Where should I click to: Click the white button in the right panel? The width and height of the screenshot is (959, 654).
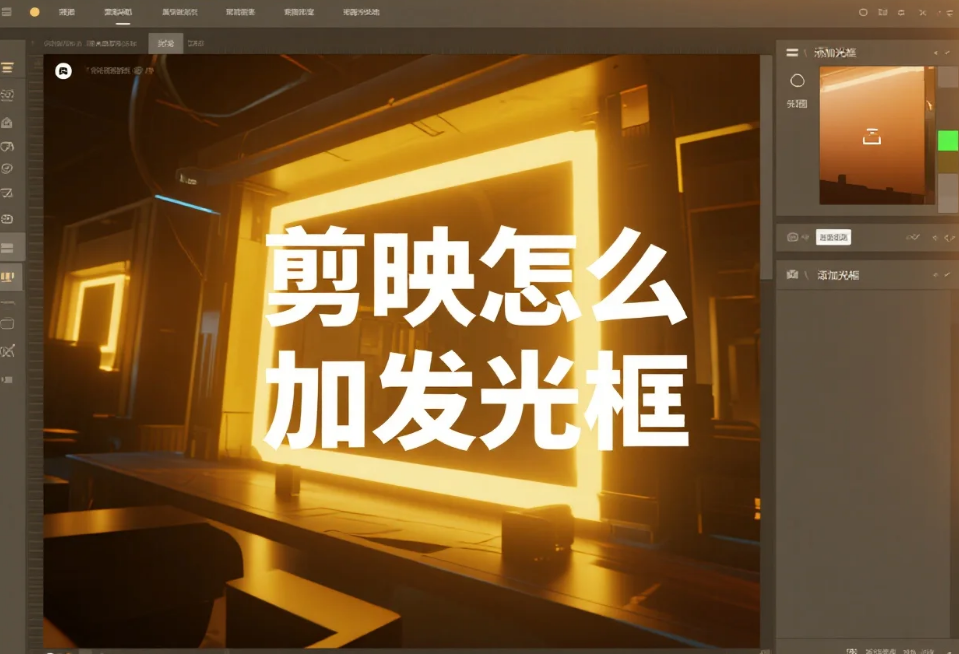click(x=833, y=237)
